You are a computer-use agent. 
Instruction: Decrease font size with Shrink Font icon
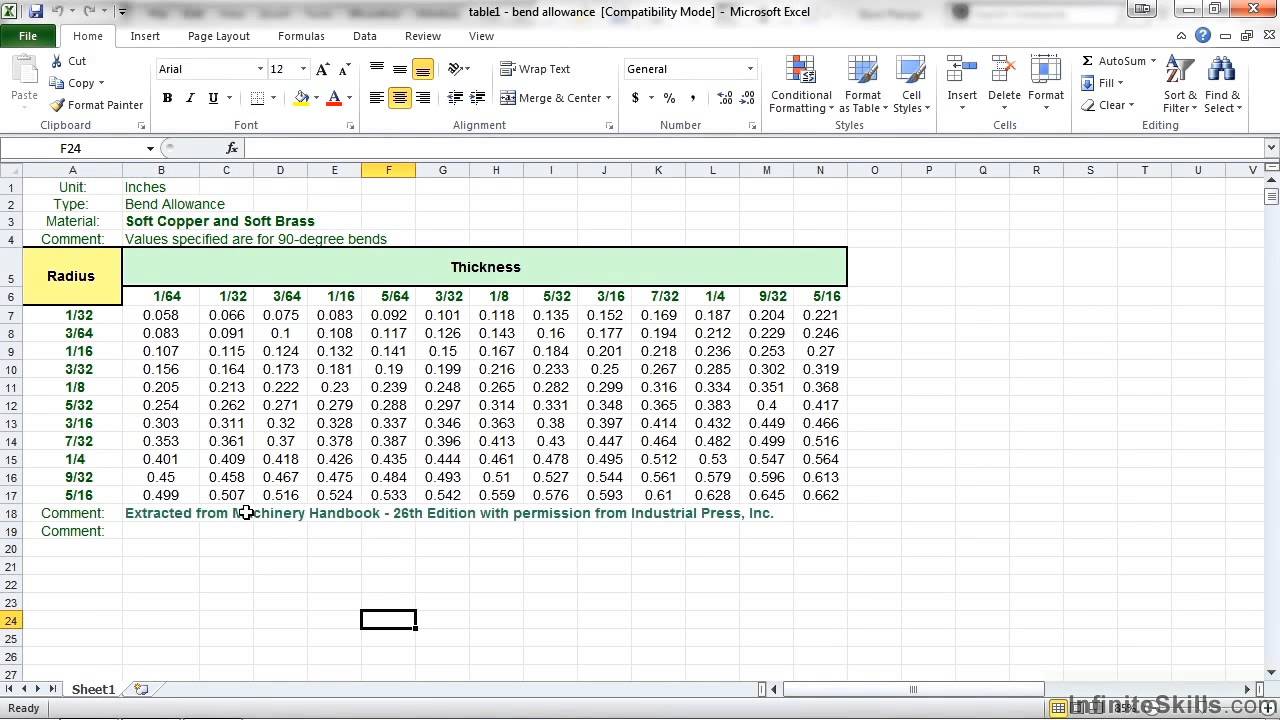click(x=345, y=69)
